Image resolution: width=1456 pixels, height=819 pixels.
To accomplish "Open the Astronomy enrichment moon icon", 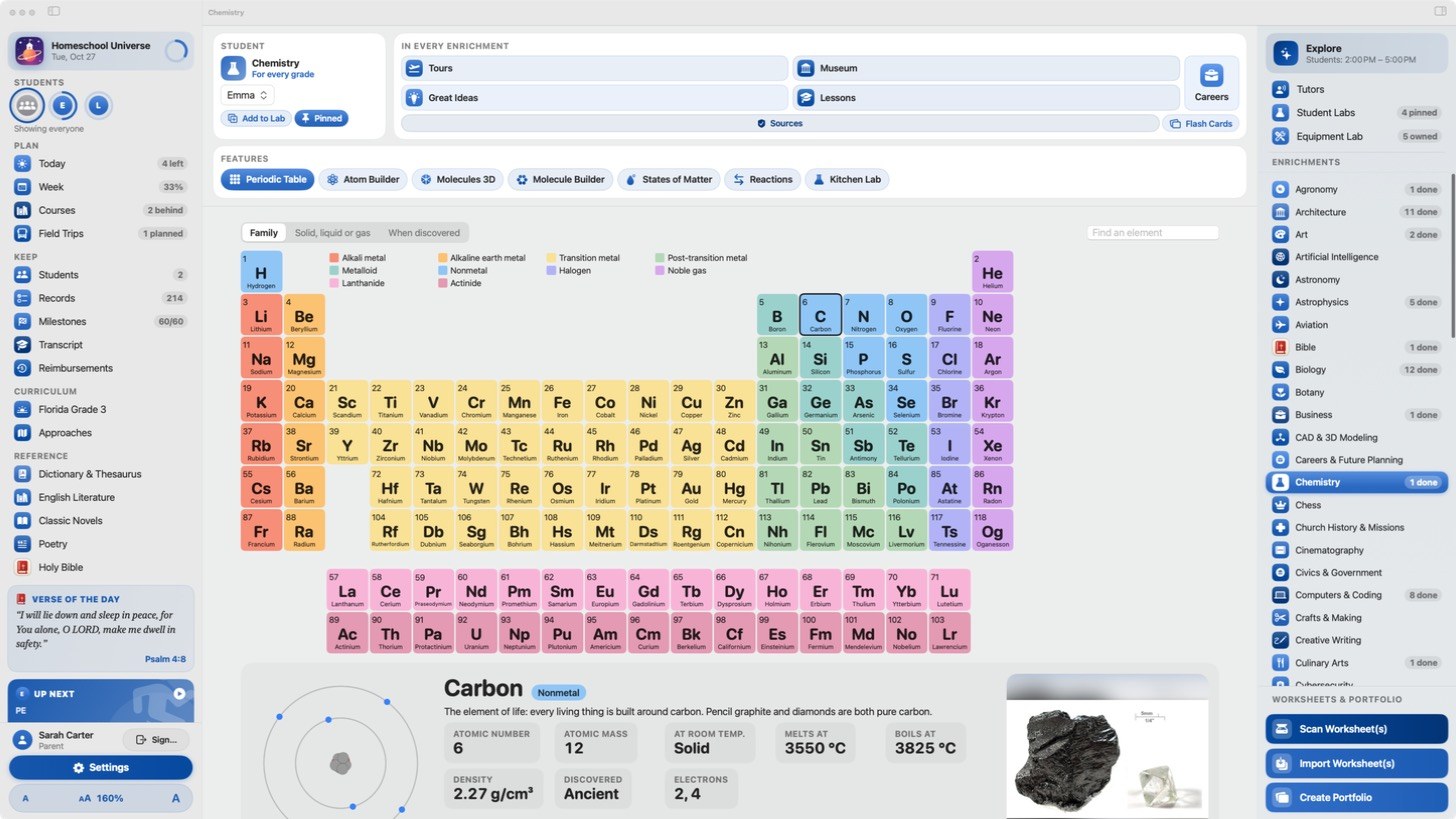I will (1280, 279).
